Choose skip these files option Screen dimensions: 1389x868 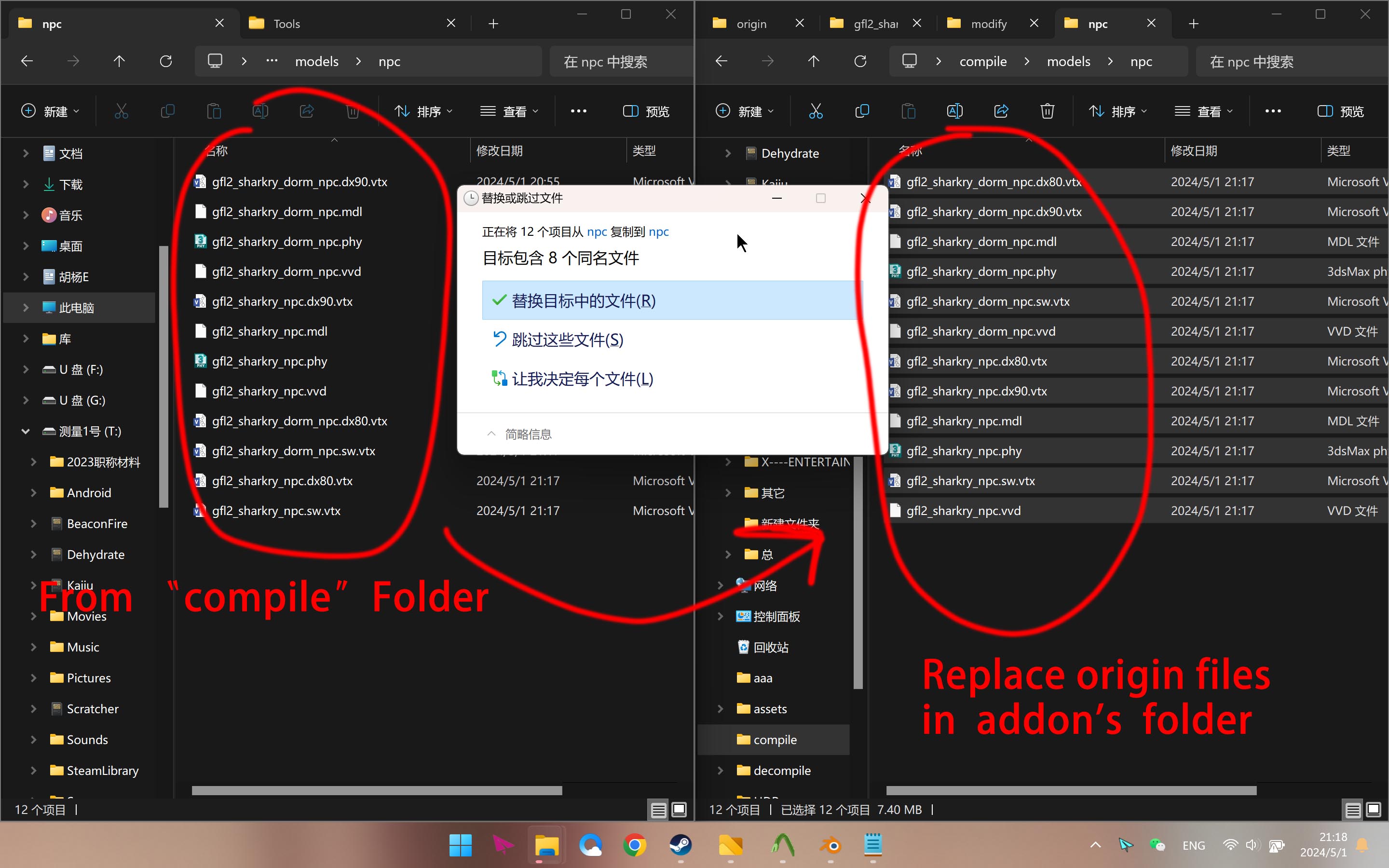[x=567, y=340]
